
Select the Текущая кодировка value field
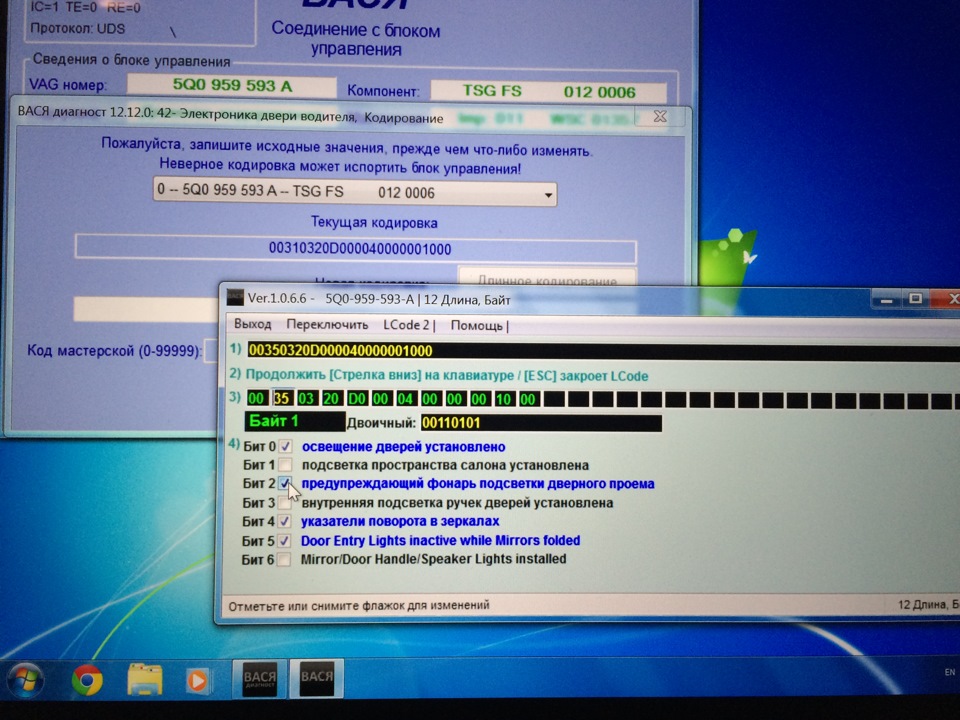356,249
